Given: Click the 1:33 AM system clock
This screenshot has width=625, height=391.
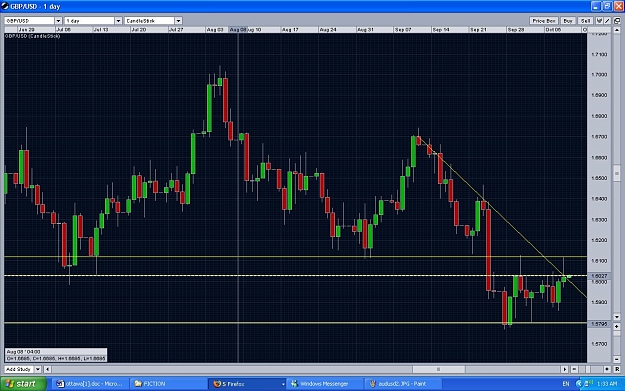Looking at the screenshot, I should 607,384.
